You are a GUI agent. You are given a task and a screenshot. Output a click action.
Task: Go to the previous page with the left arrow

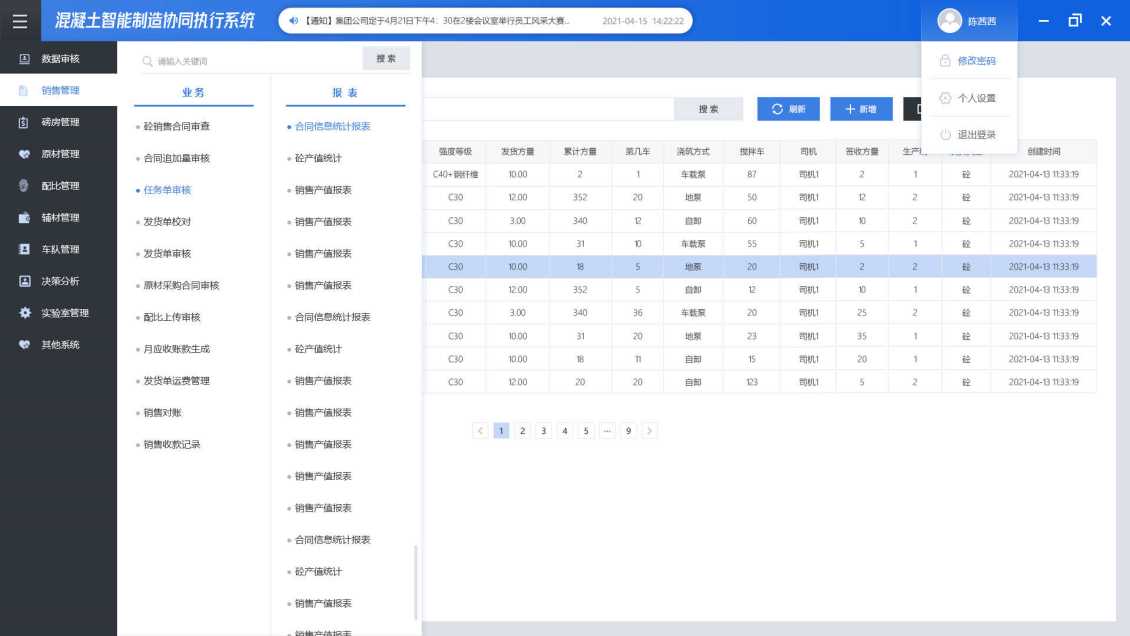[480, 431]
